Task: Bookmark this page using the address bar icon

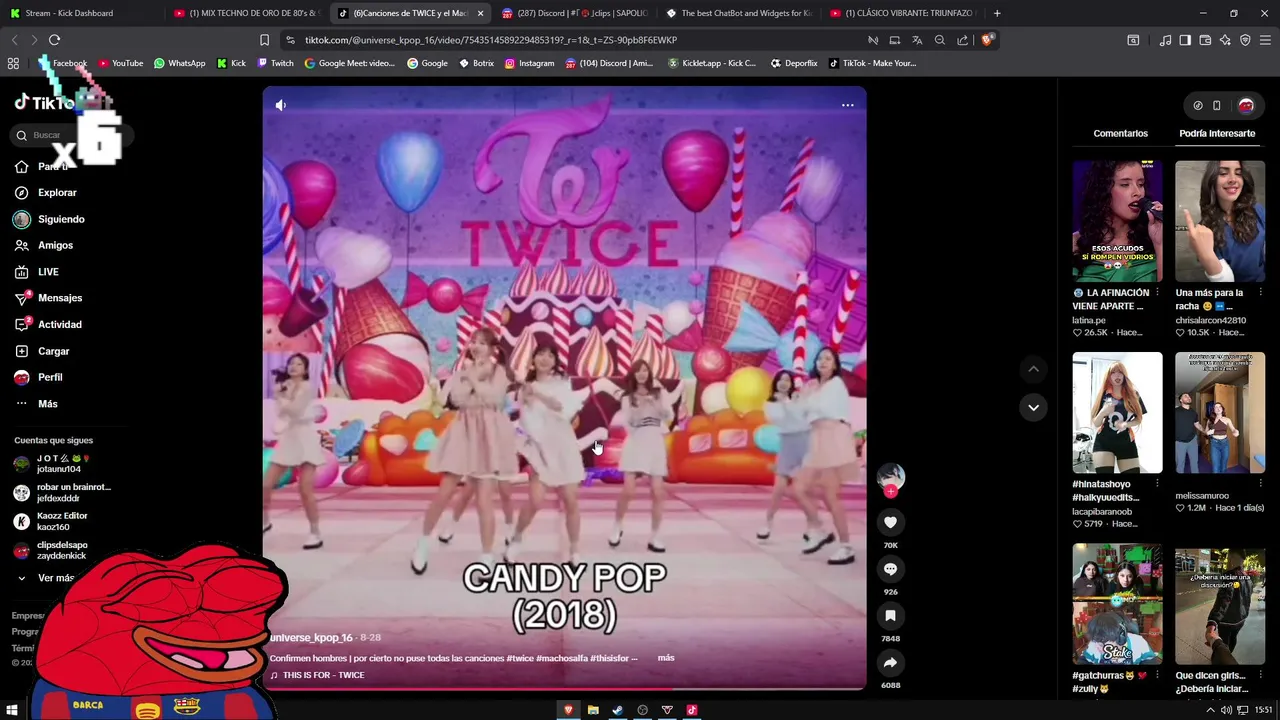Action: point(264,40)
